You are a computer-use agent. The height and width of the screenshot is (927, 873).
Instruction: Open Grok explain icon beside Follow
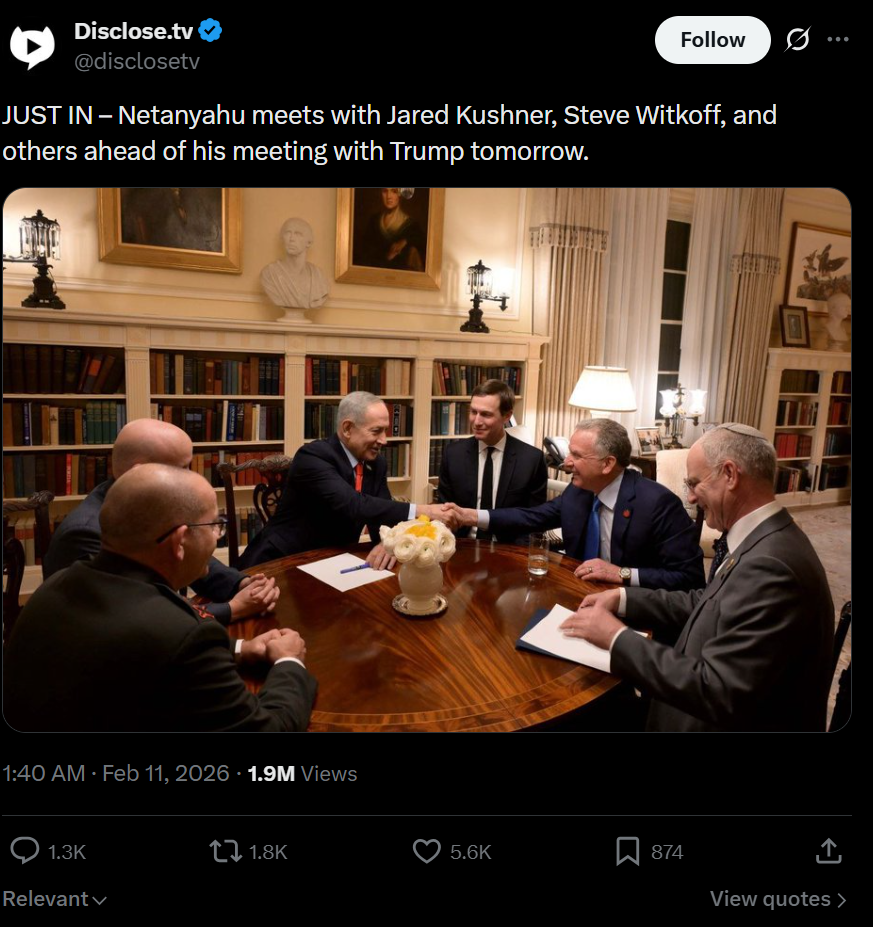(x=797, y=40)
